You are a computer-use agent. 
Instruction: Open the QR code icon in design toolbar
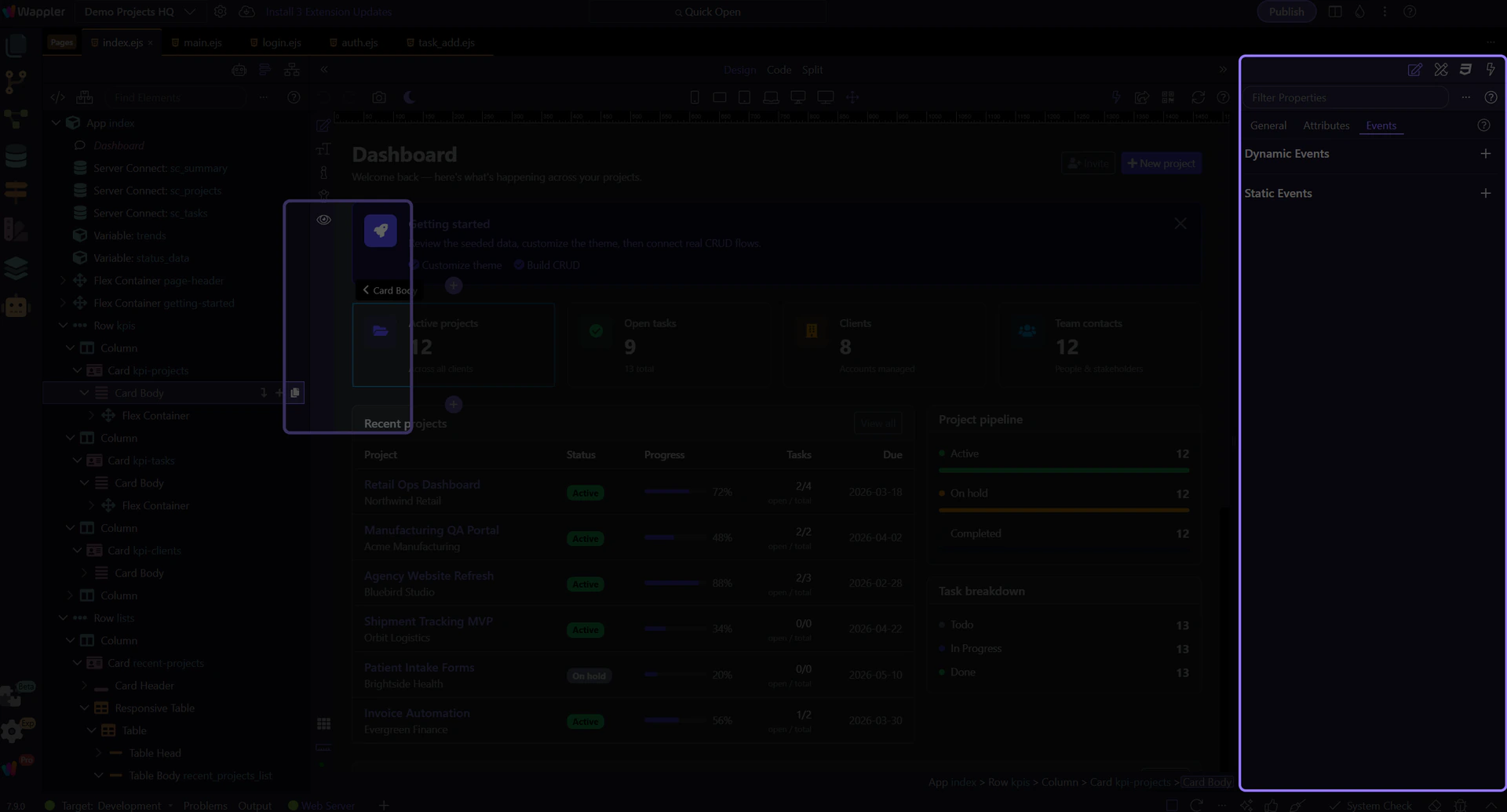(1168, 98)
